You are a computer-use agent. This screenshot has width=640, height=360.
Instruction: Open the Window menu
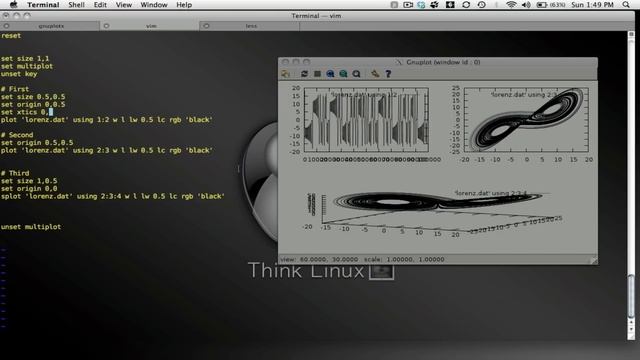tap(154, 5)
